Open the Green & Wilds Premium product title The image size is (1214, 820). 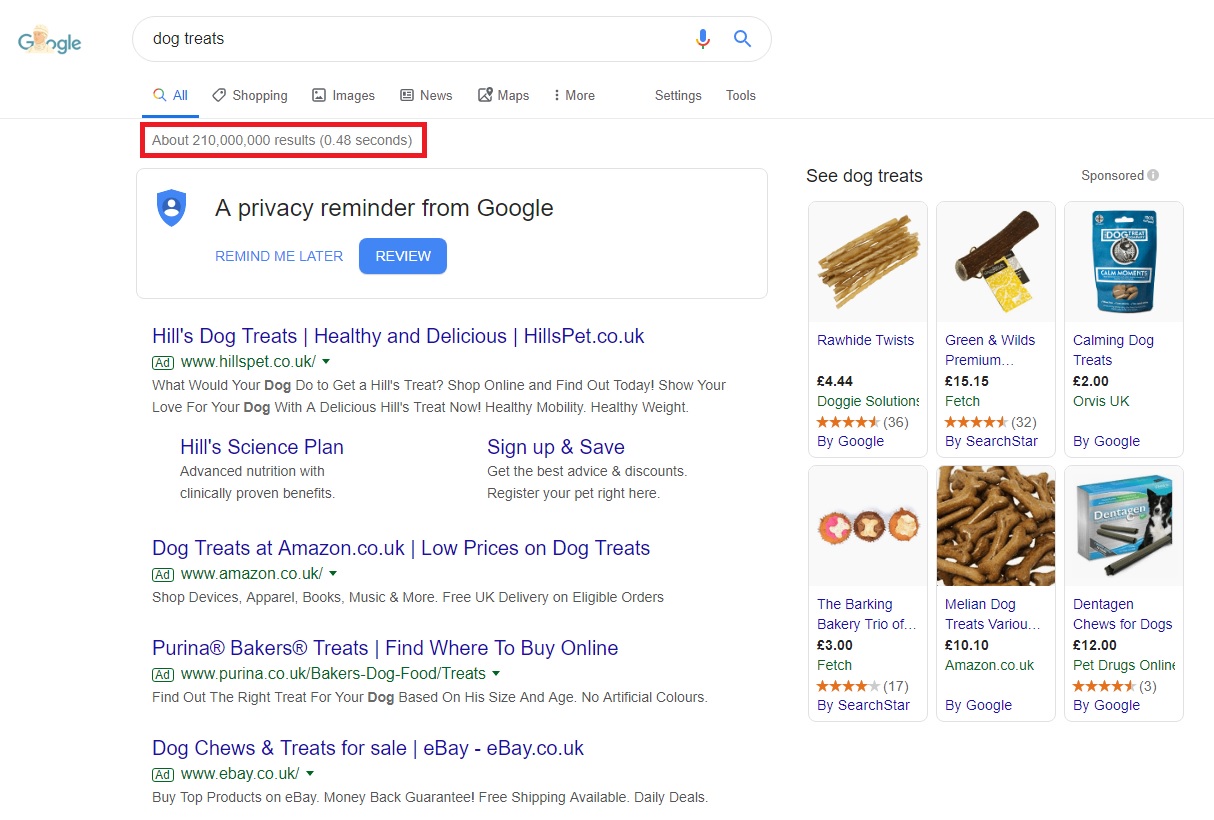pyautogui.click(x=990, y=350)
